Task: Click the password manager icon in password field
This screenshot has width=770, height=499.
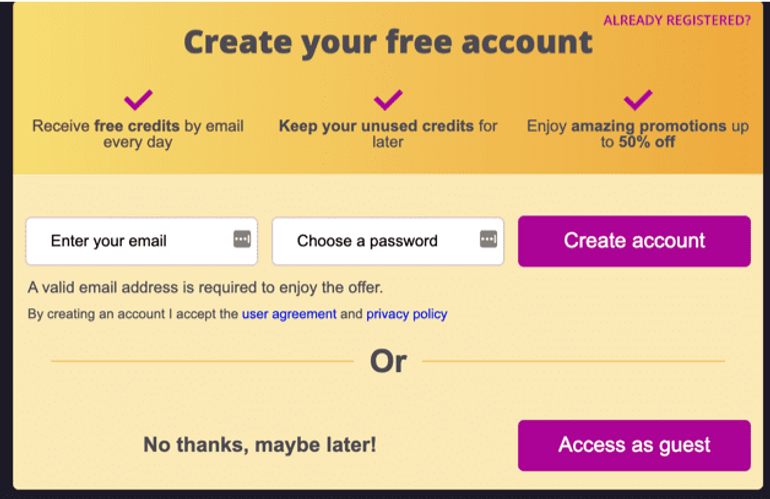Action: click(x=488, y=239)
